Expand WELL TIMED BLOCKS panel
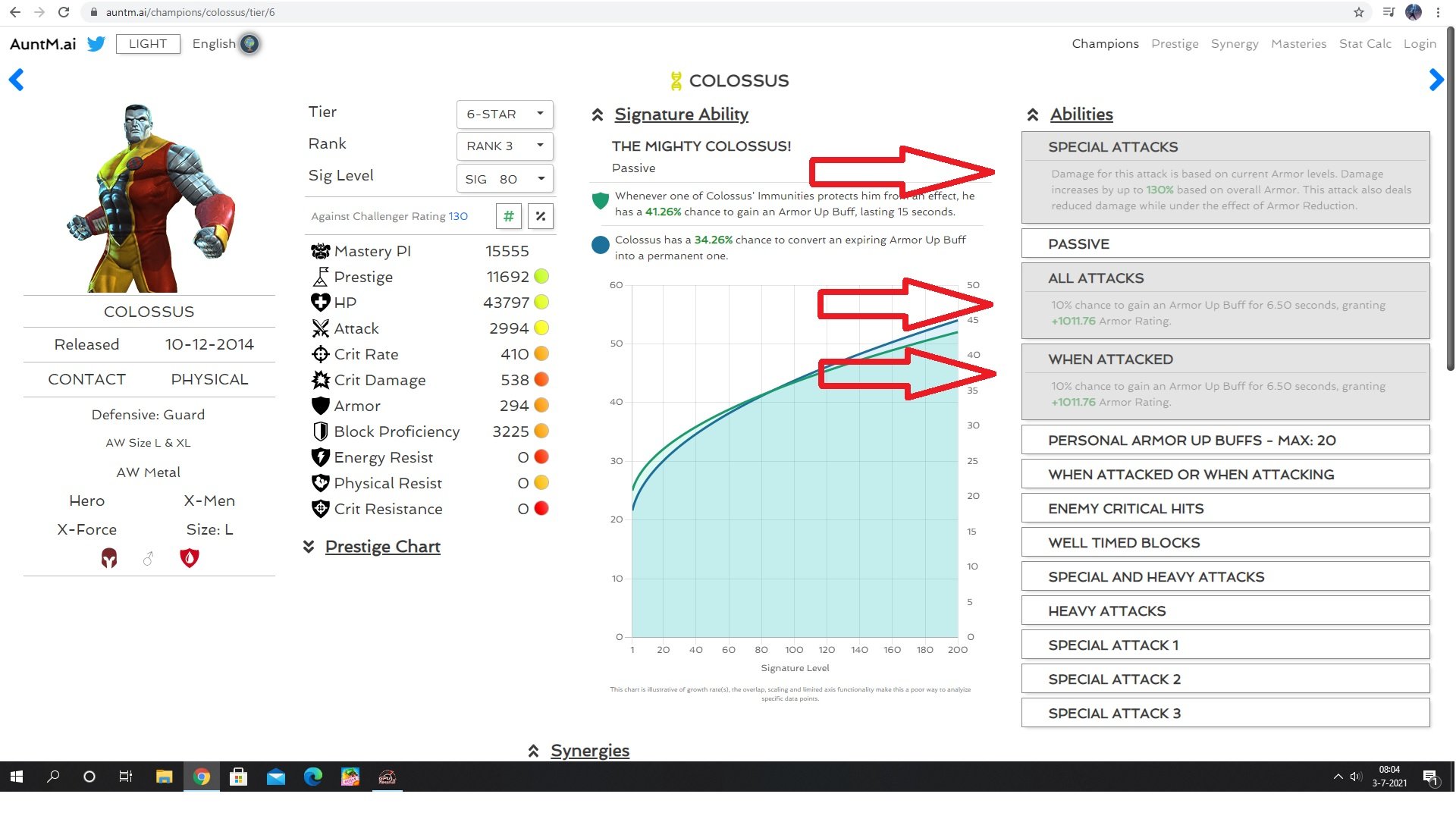This screenshot has width=1456, height=819. [x=1225, y=543]
